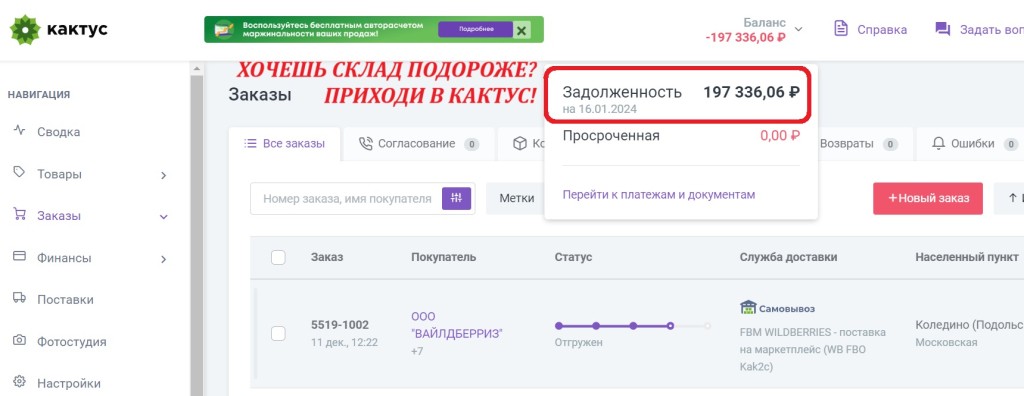Viewport: 1024px width, 396px height.
Task: Click the Сводка pulse icon
Action: tap(20, 130)
